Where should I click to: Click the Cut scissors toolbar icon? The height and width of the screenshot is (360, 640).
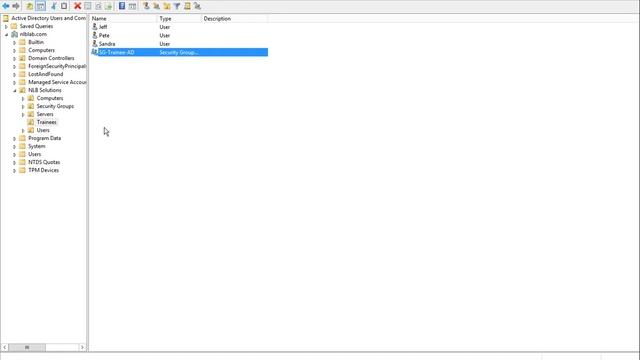pyautogui.click(x=54, y=6)
